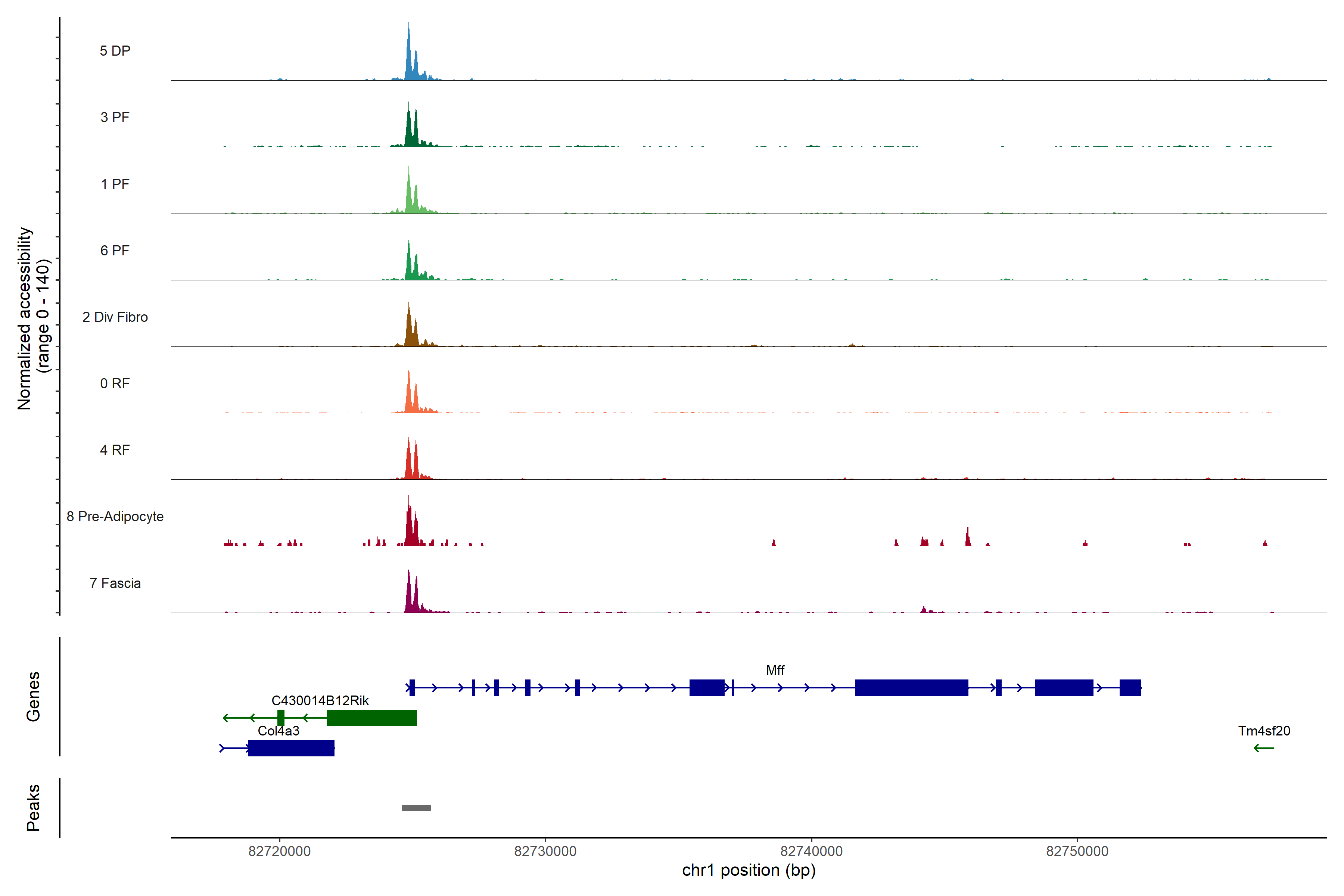Select the Col4a3 blue exon block
Image resolution: width=1344 pixels, height=896 pixels.
[291, 748]
